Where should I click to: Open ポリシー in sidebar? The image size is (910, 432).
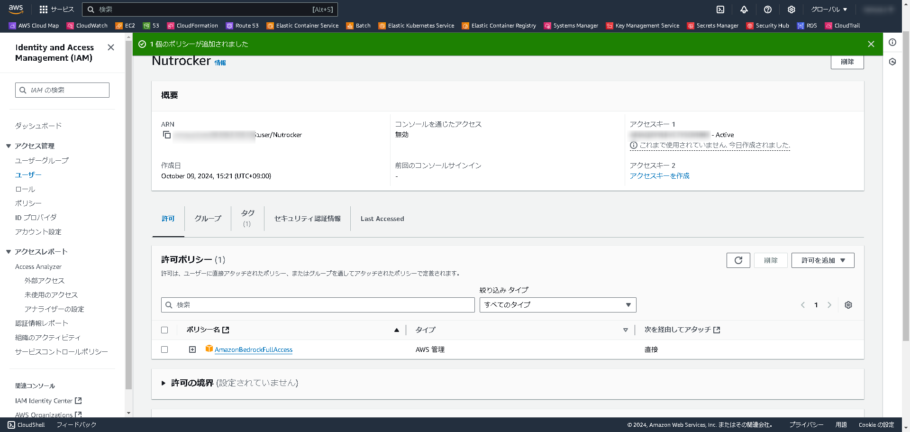[28, 203]
